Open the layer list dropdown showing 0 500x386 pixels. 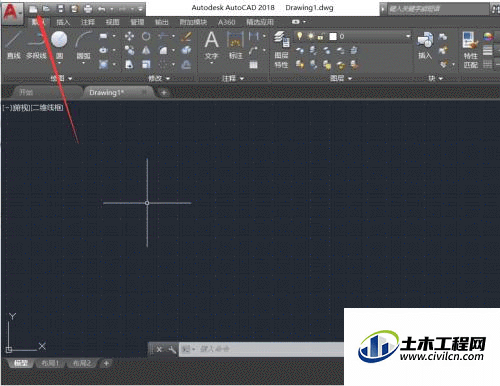(408, 36)
